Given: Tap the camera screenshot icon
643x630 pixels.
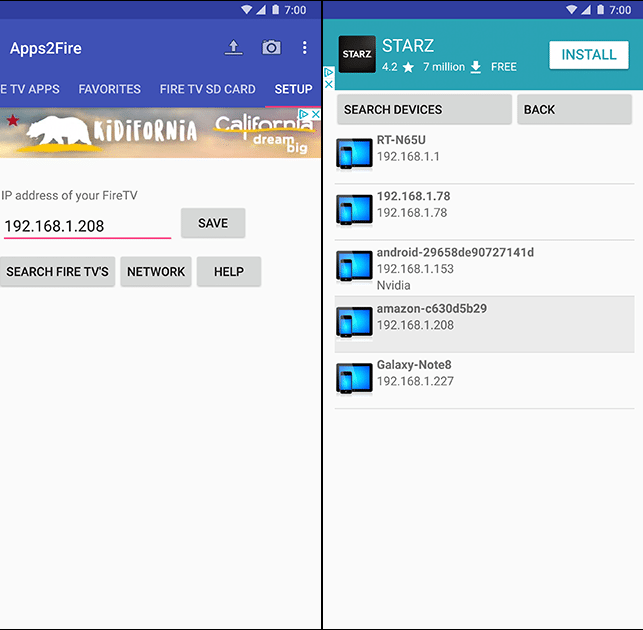Looking at the screenshot, I should (271, 48).
